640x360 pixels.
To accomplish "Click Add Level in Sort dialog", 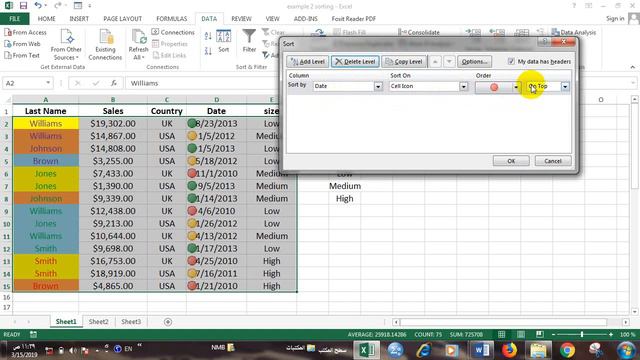I will coord(307,62).
